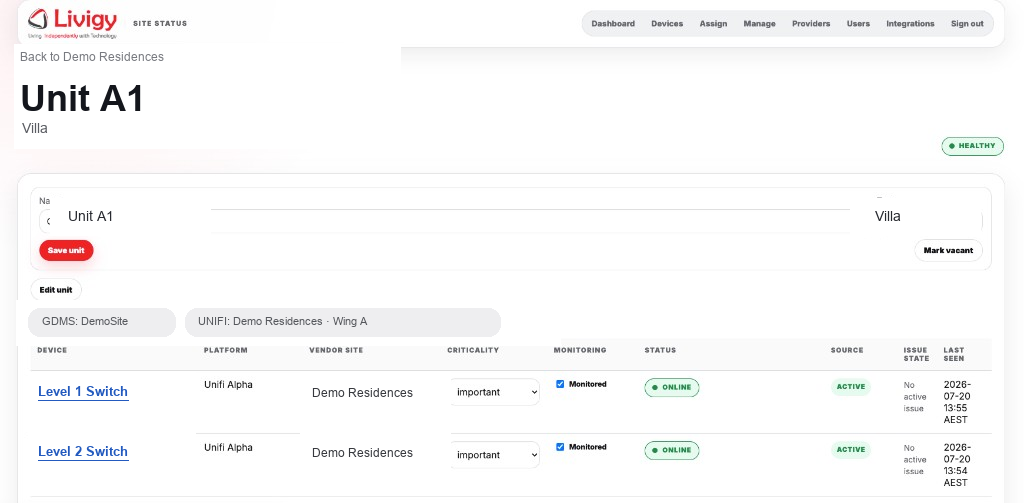Go to the Devices page
This screenshot has height=503, width=1024.
pos(667,24)
